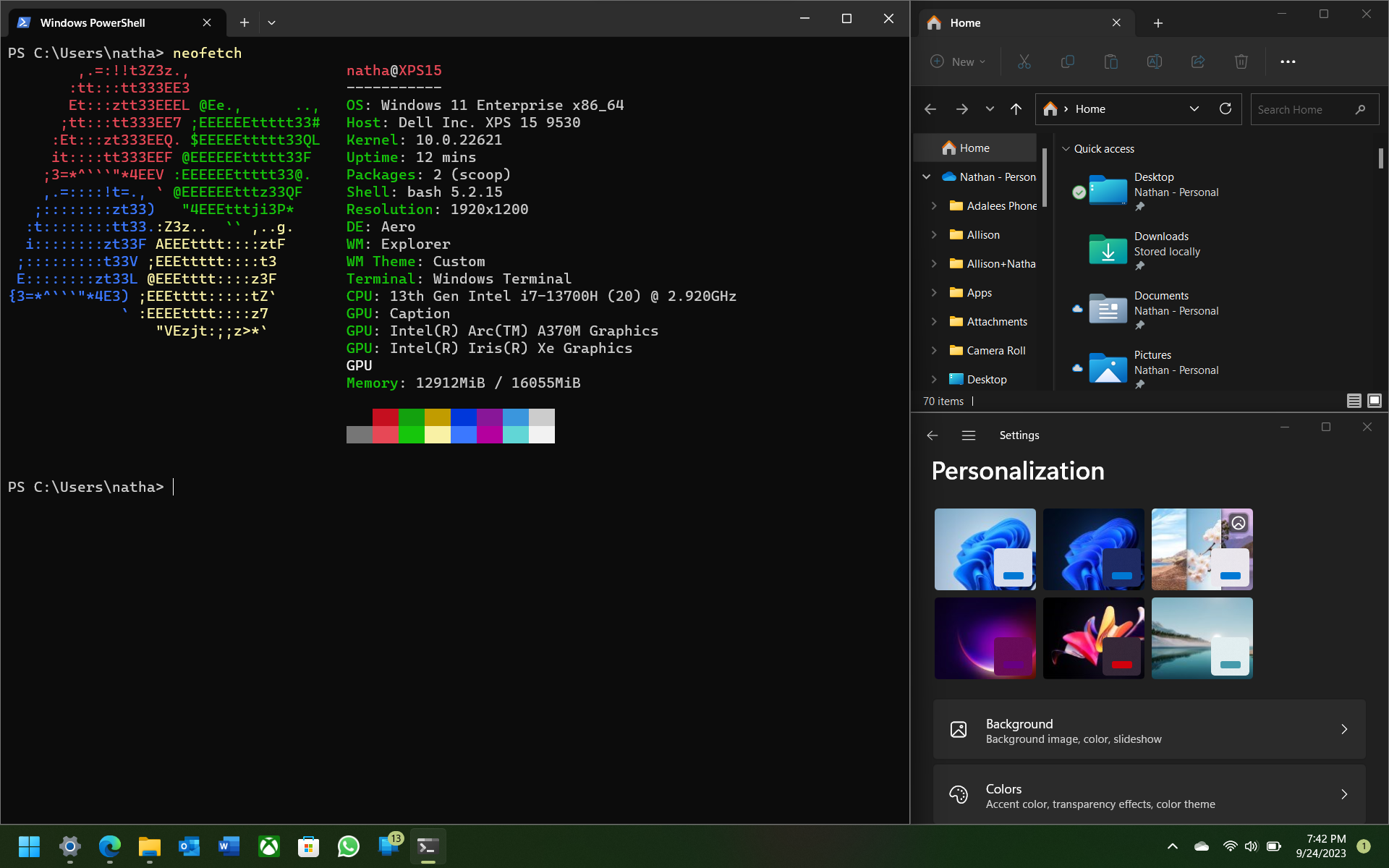1389x868 pixels.
Task: Open the New item dropdown in Explorer
Action: tap(958, 61)
